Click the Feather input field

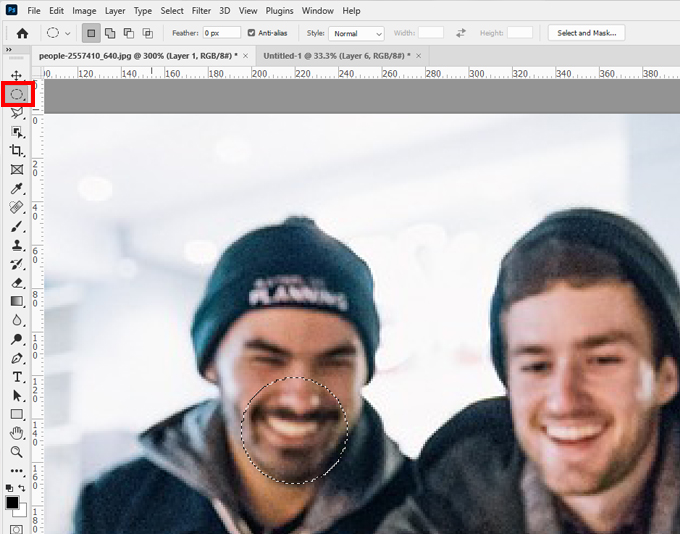point(222,33)
